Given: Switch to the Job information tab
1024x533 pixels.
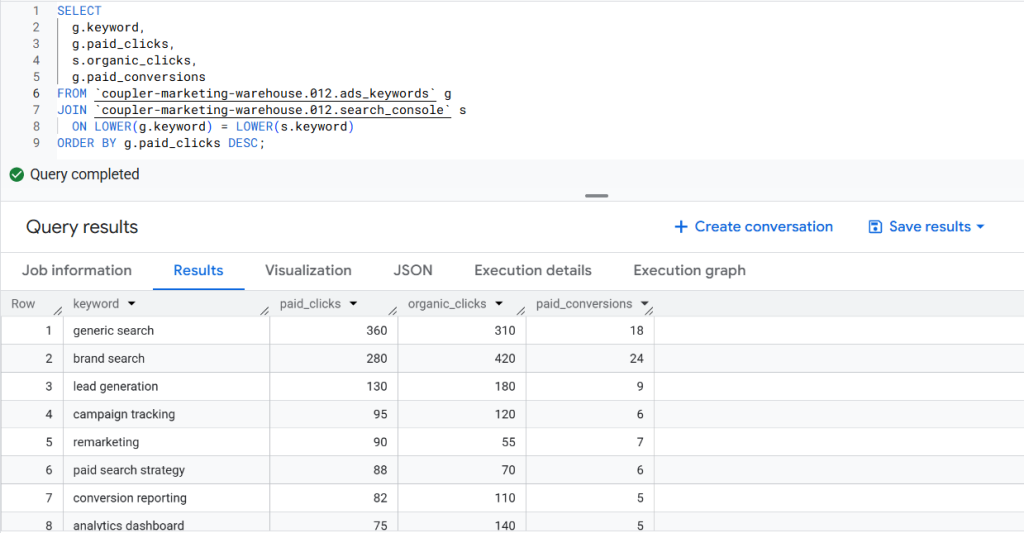Looking at the screenshot, I should click(x=77, y=270).
